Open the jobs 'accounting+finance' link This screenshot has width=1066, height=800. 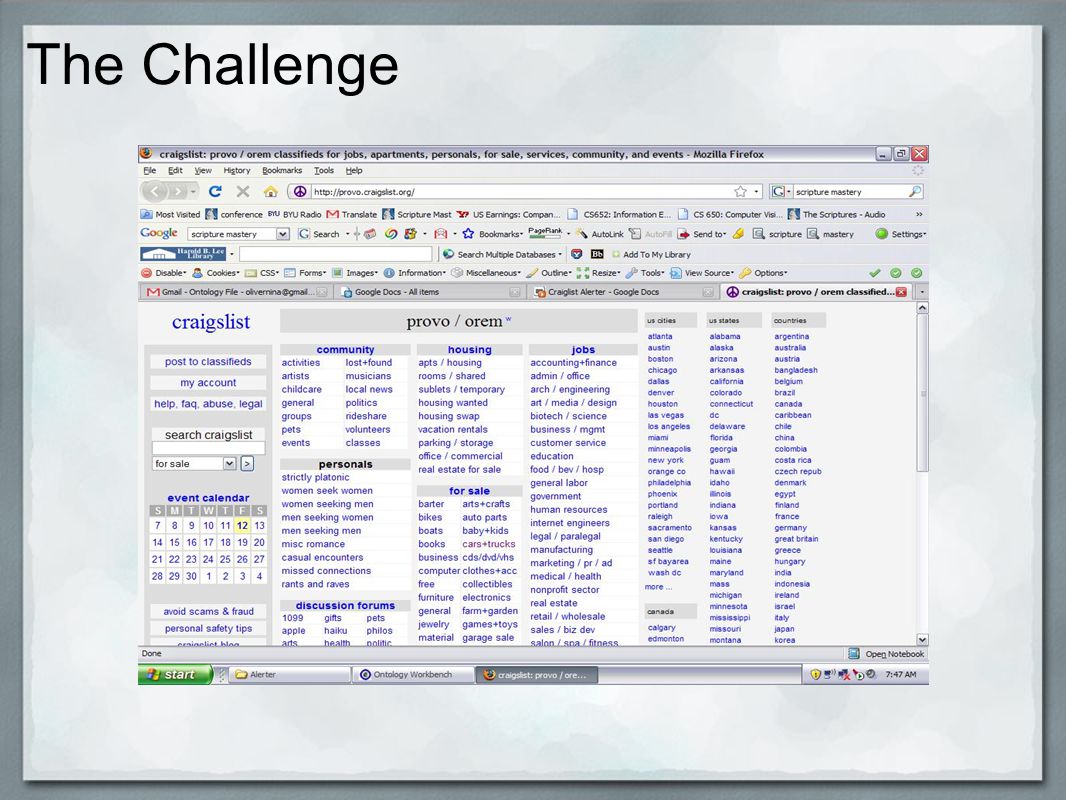tap(573, 363)
